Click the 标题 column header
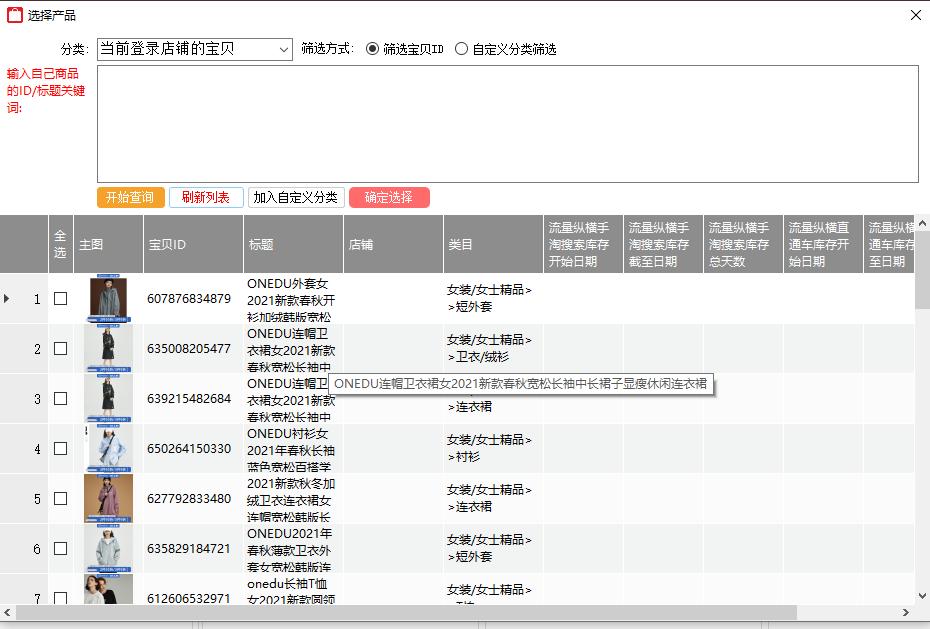This screenshot has width=930, height=629. point(292,243)
